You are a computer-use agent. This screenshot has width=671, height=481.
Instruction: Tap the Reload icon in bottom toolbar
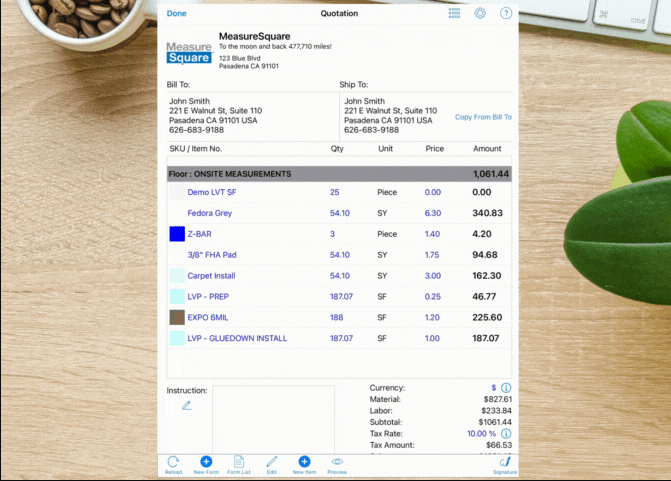click(x=173, y=462)
